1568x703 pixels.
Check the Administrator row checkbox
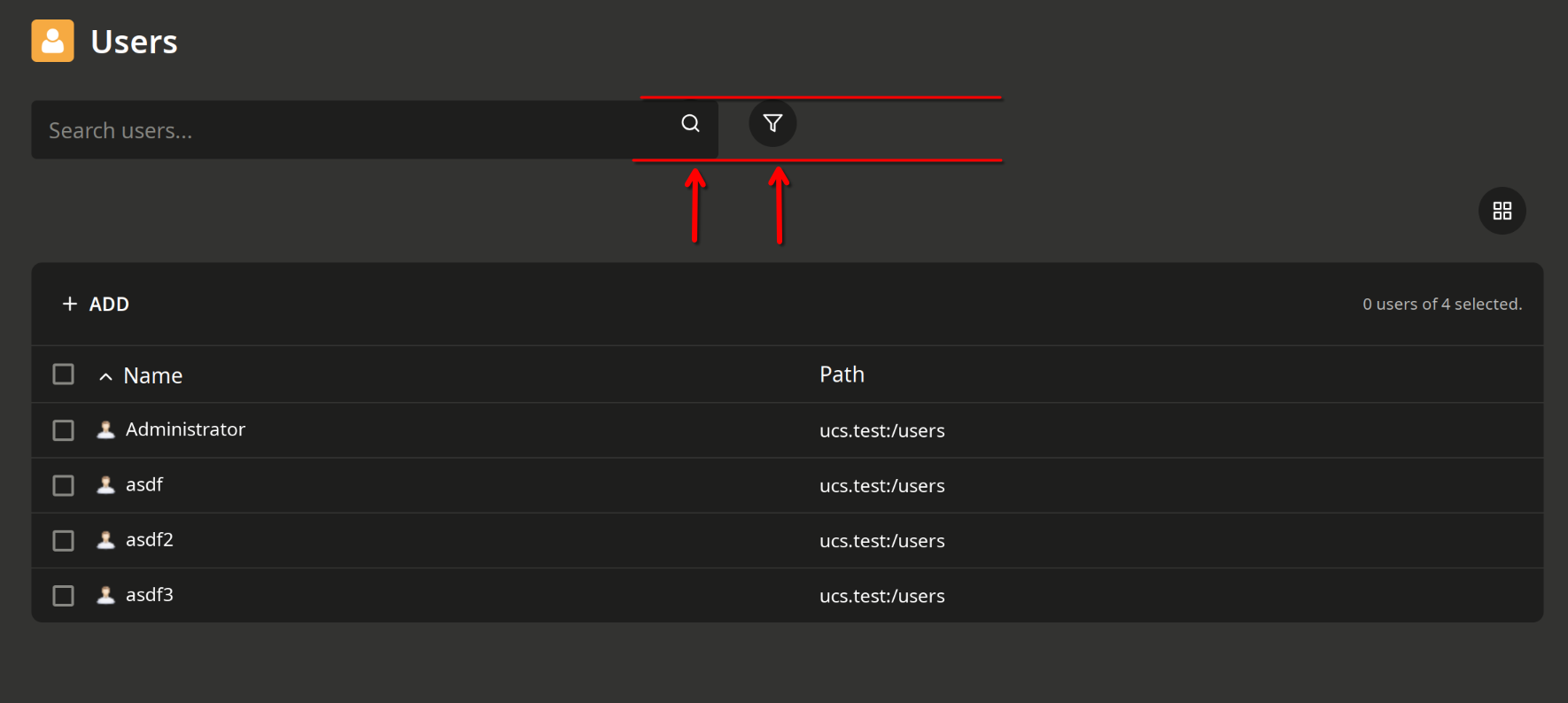[x=64, y=430]
